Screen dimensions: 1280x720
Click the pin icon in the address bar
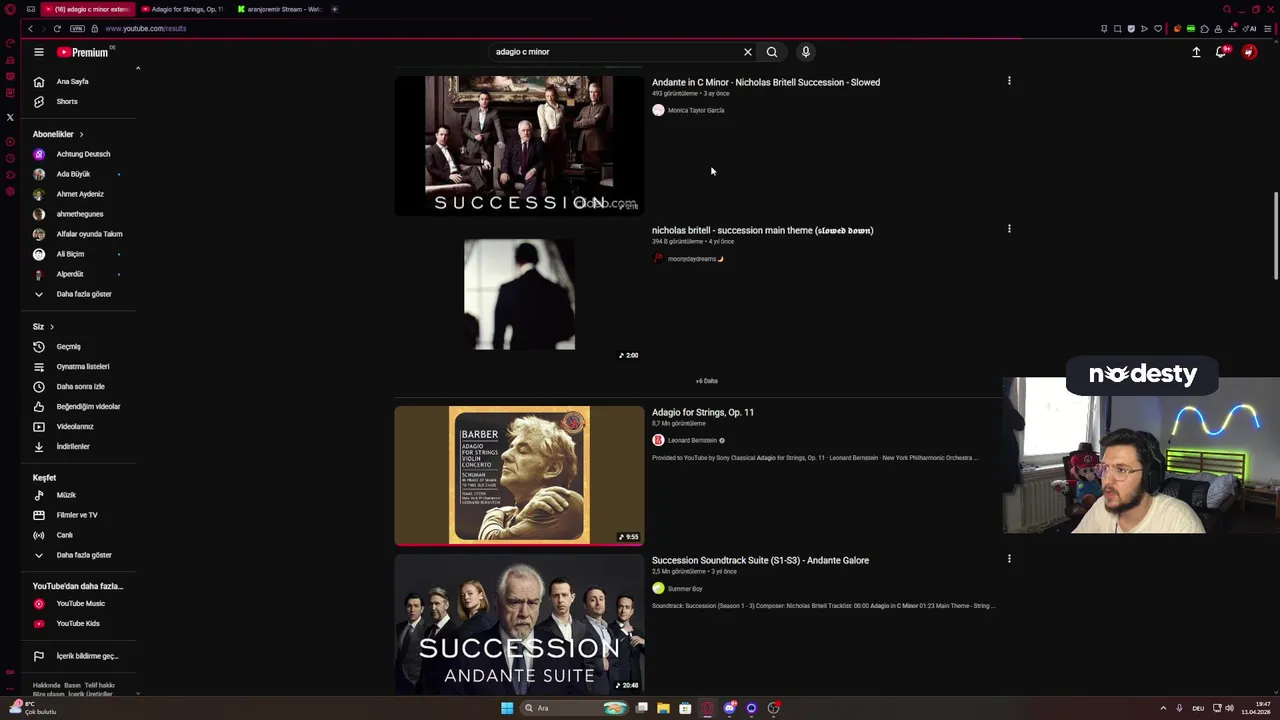[1104, 28]
